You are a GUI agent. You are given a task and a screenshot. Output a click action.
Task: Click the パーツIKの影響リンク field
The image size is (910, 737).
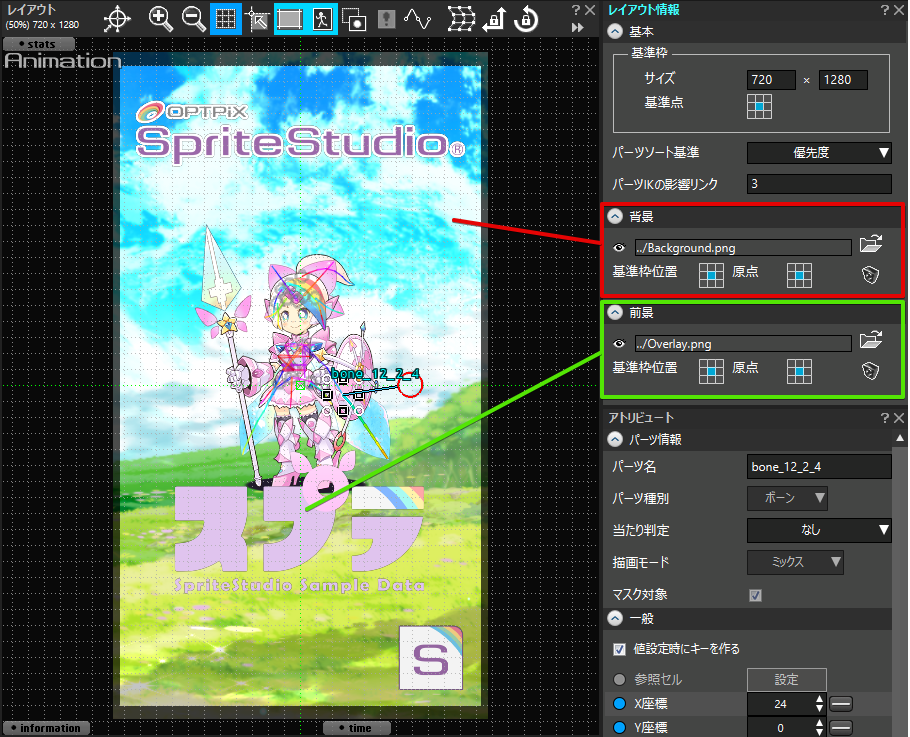point(819,184)
